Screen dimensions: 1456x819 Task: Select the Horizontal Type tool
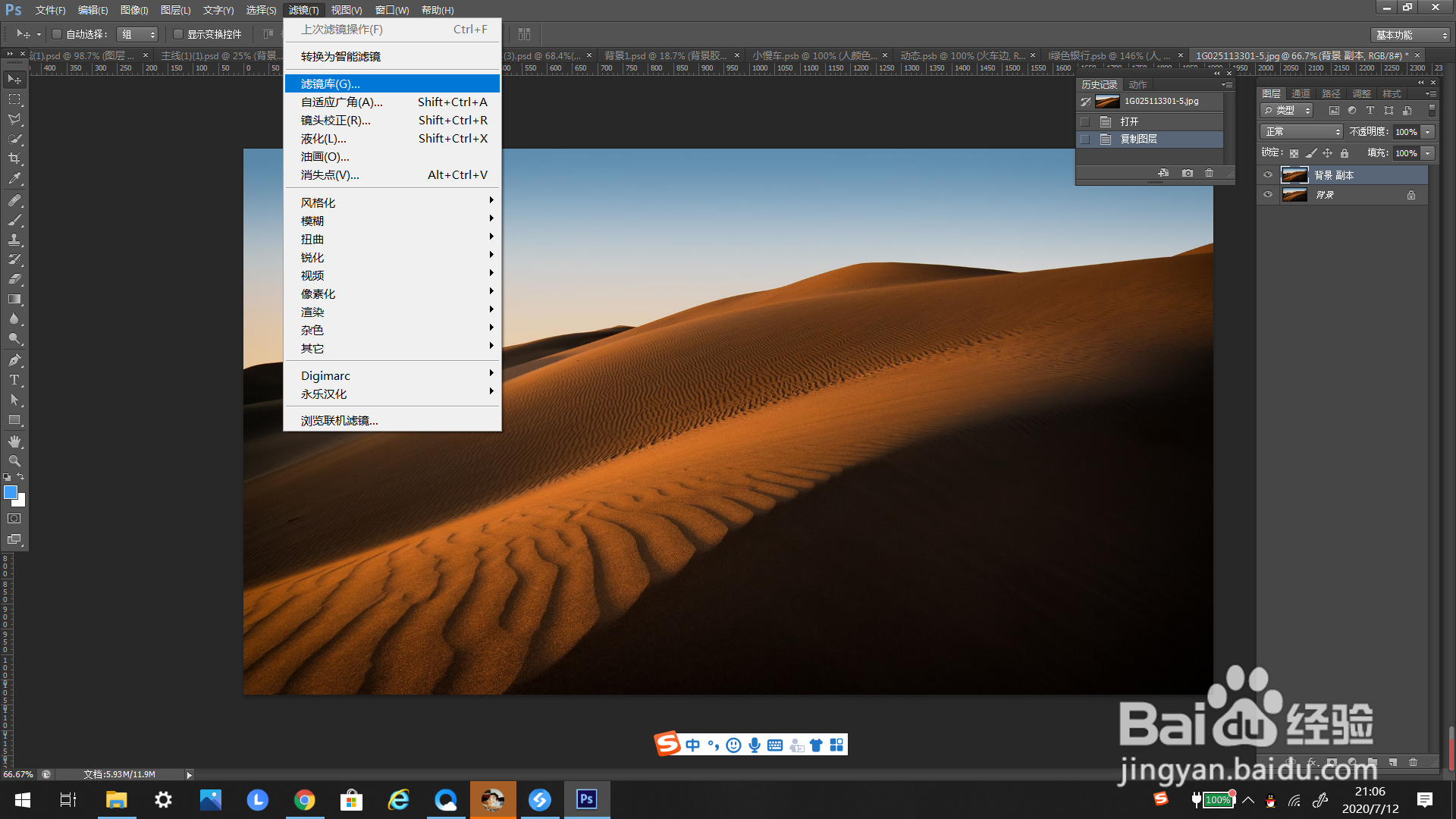14,380
